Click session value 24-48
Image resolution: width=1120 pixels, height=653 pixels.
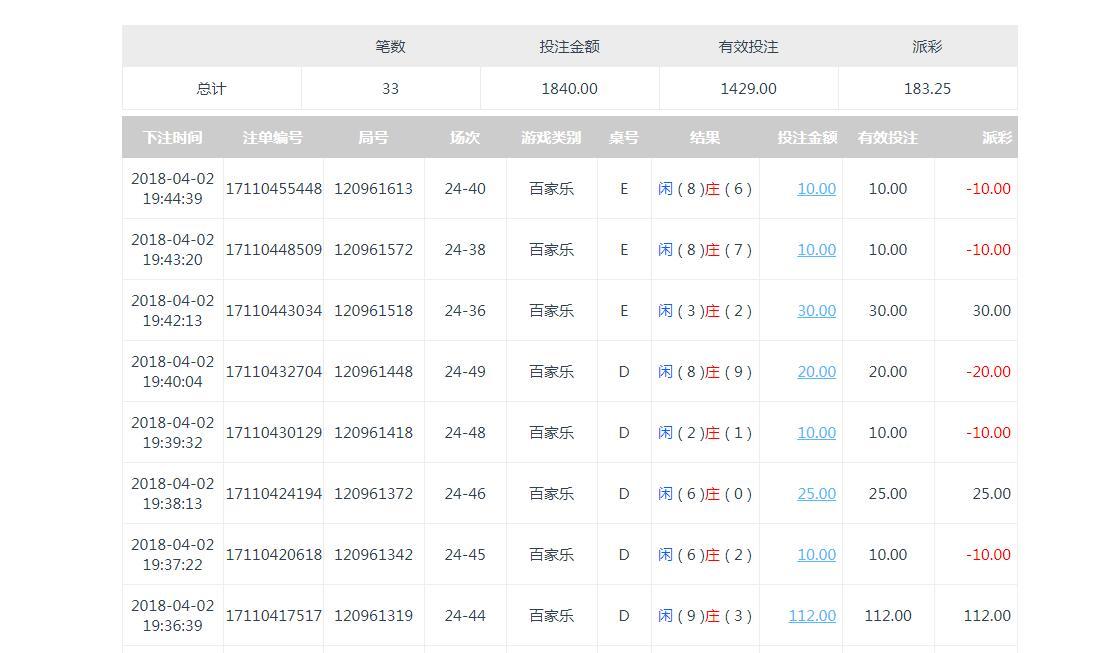pyautogui.click(x=465, y=432)
